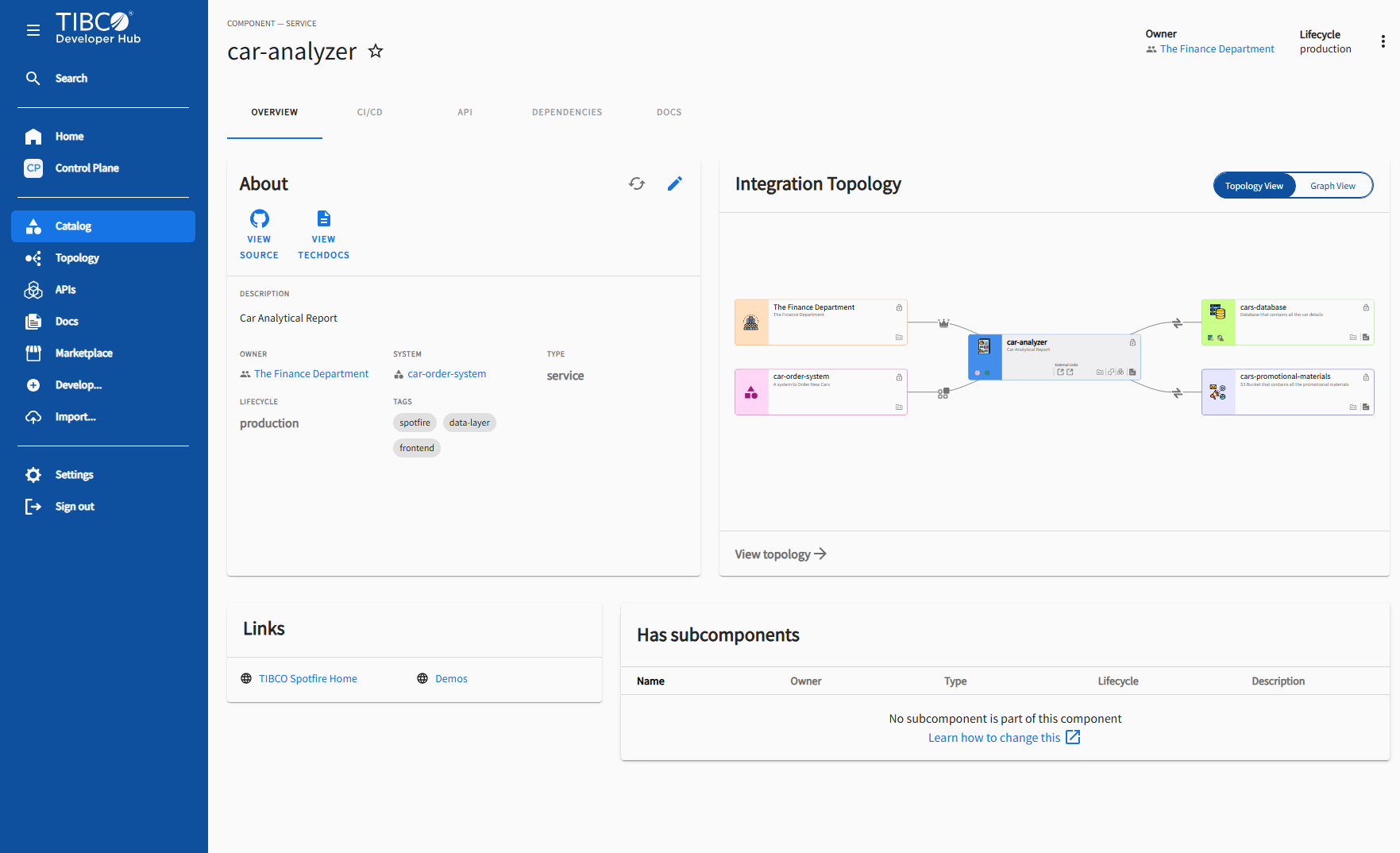Click the data-layer tag chip
This screenshot has height=853, width=1400.
(x=469, y=423)
